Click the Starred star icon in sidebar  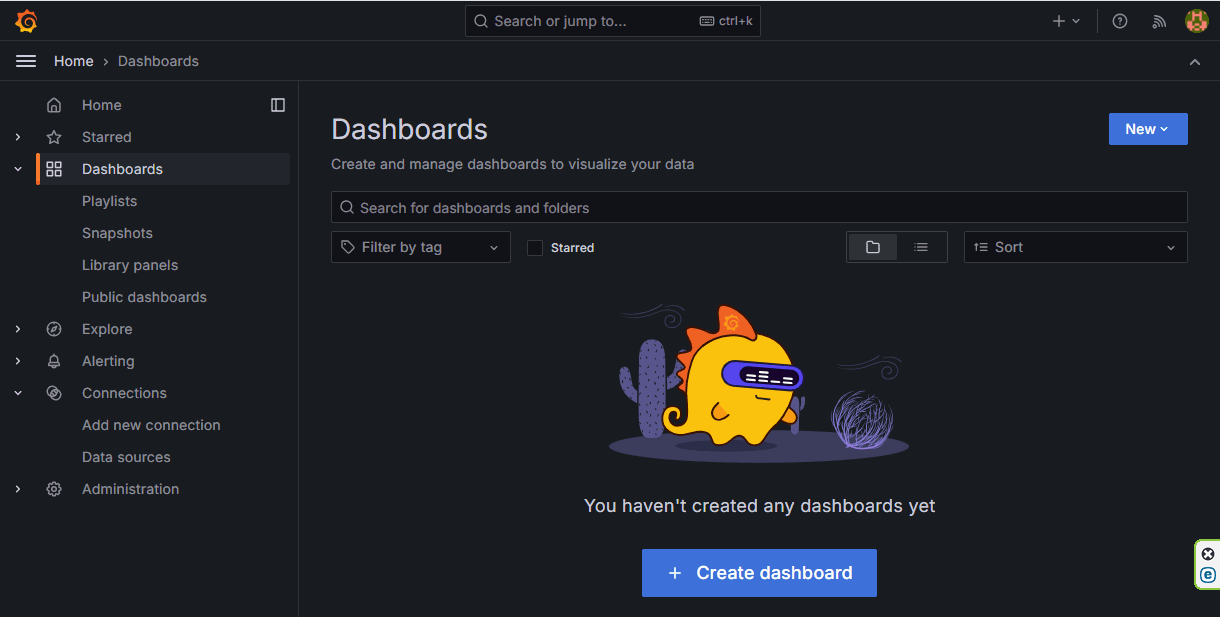54,137
